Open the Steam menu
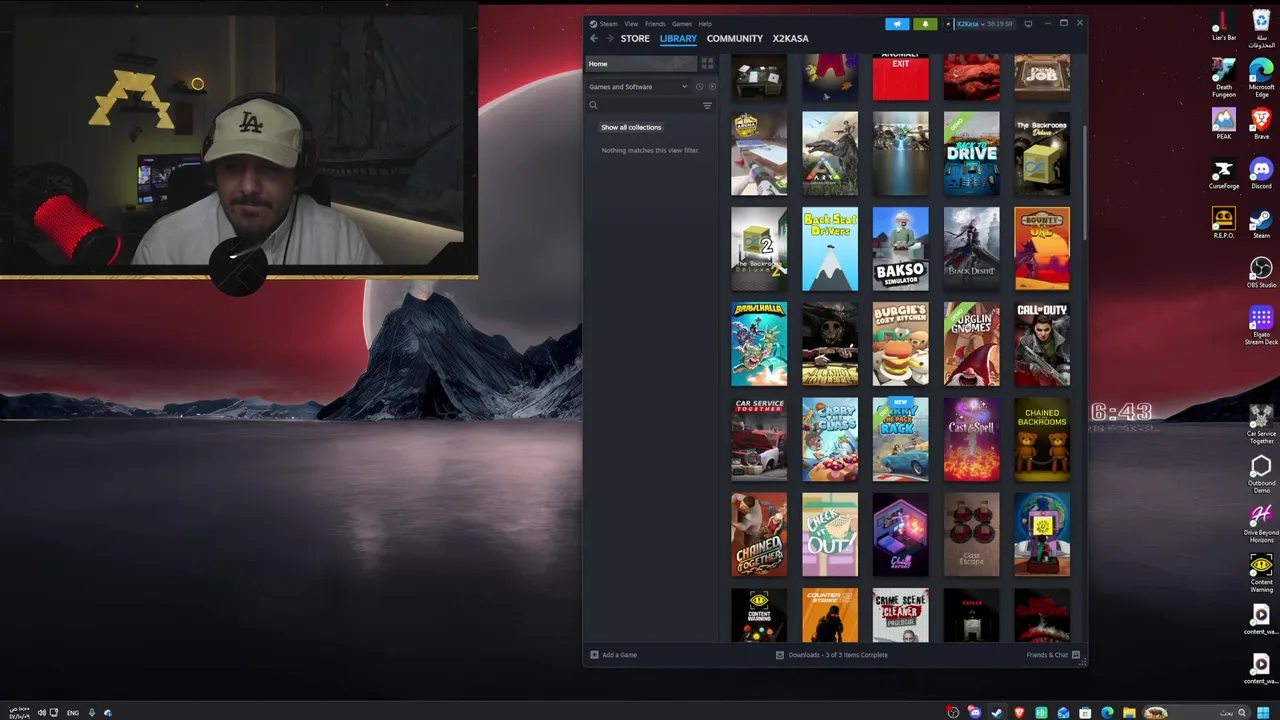The width and height of the screenshot is (1280, 720). pos(608,24)
